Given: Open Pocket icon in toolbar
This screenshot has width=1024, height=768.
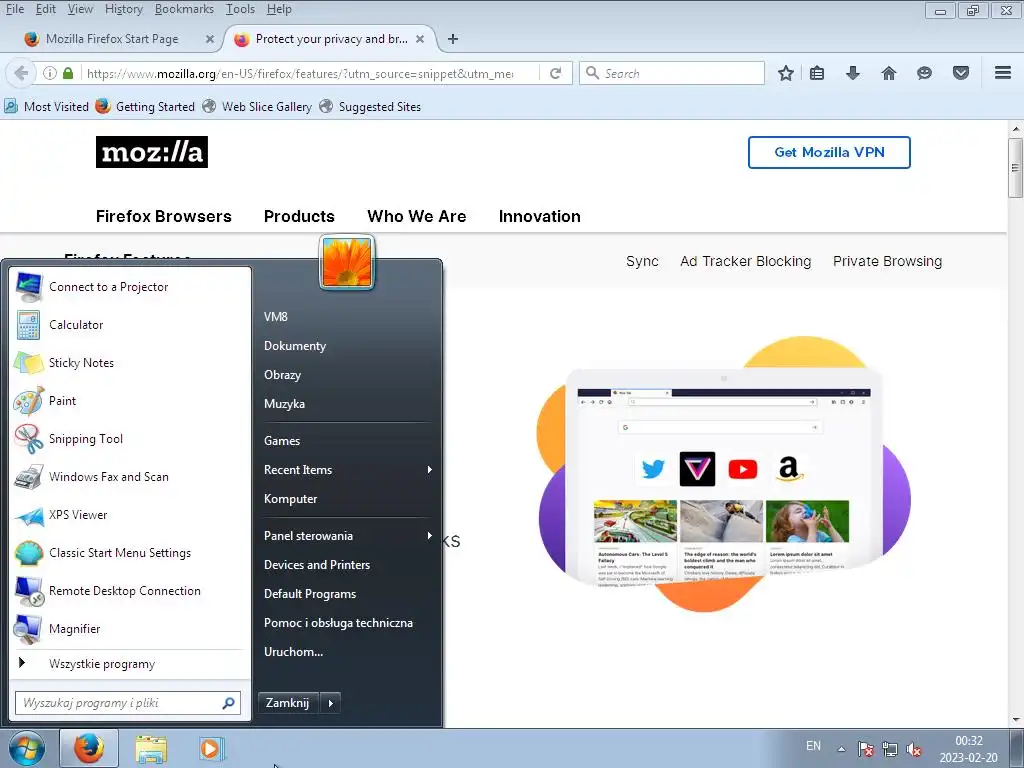Looking at the screenshot, I should coord(961,73).
